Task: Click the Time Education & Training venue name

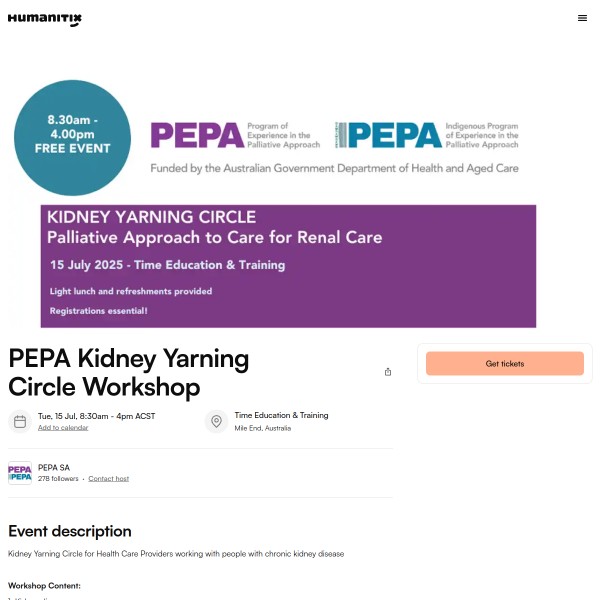Action: click(x=281, y=415)
